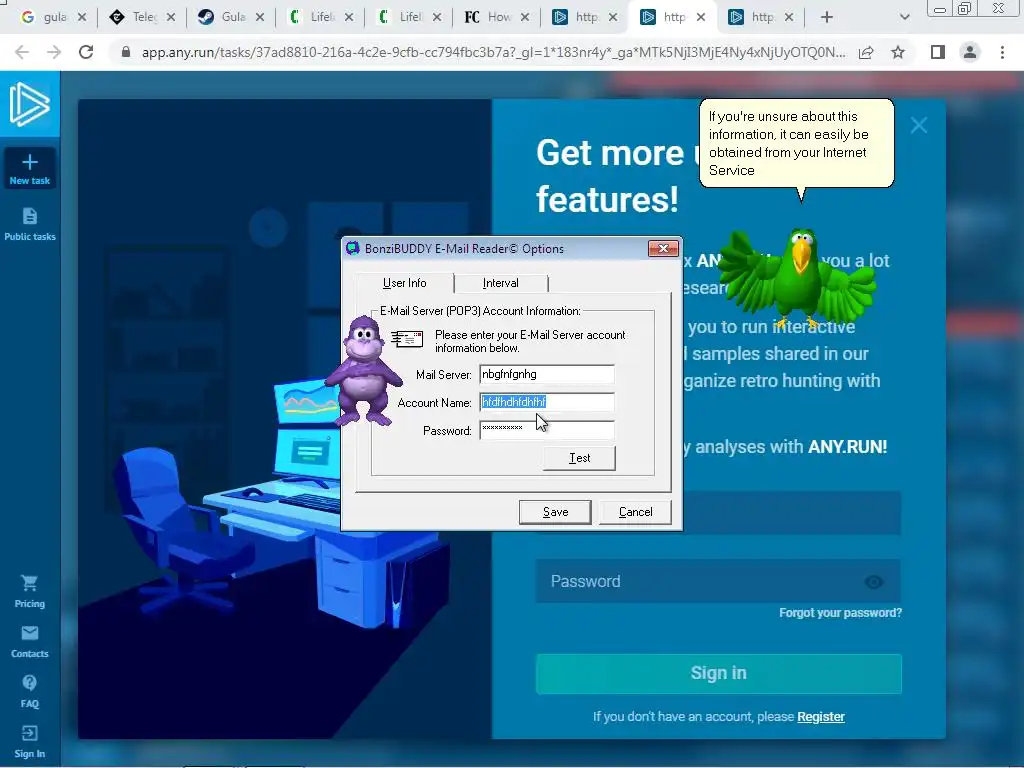This screenshot has width=1024, height=768.
Task: Reload the page
Action: click(86, 52)
